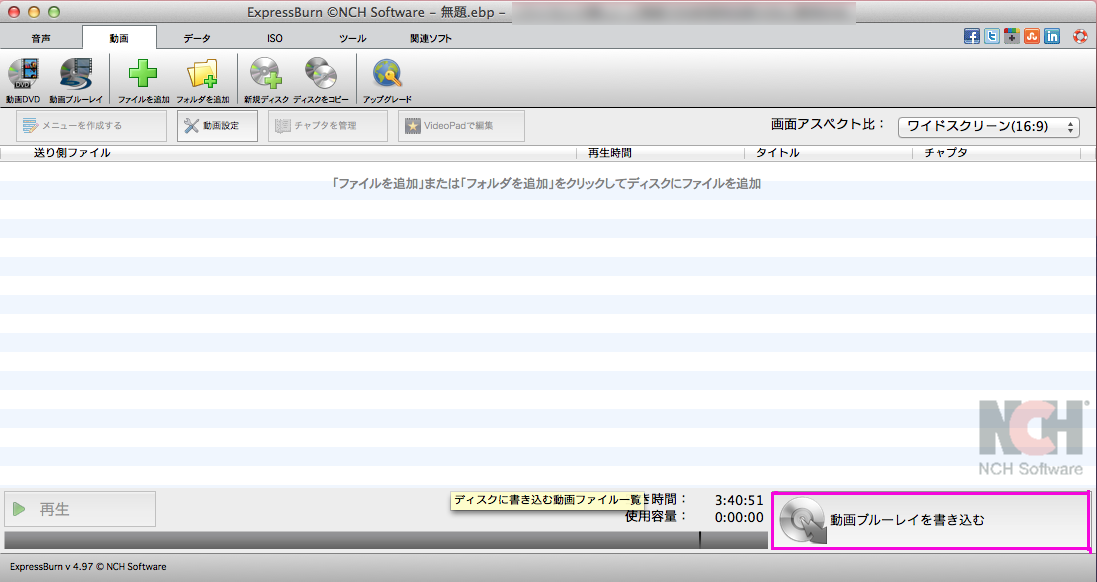
Task: Click the 画面アスペクト比 label
Action: pyautogui.click(x=828, y=125)
